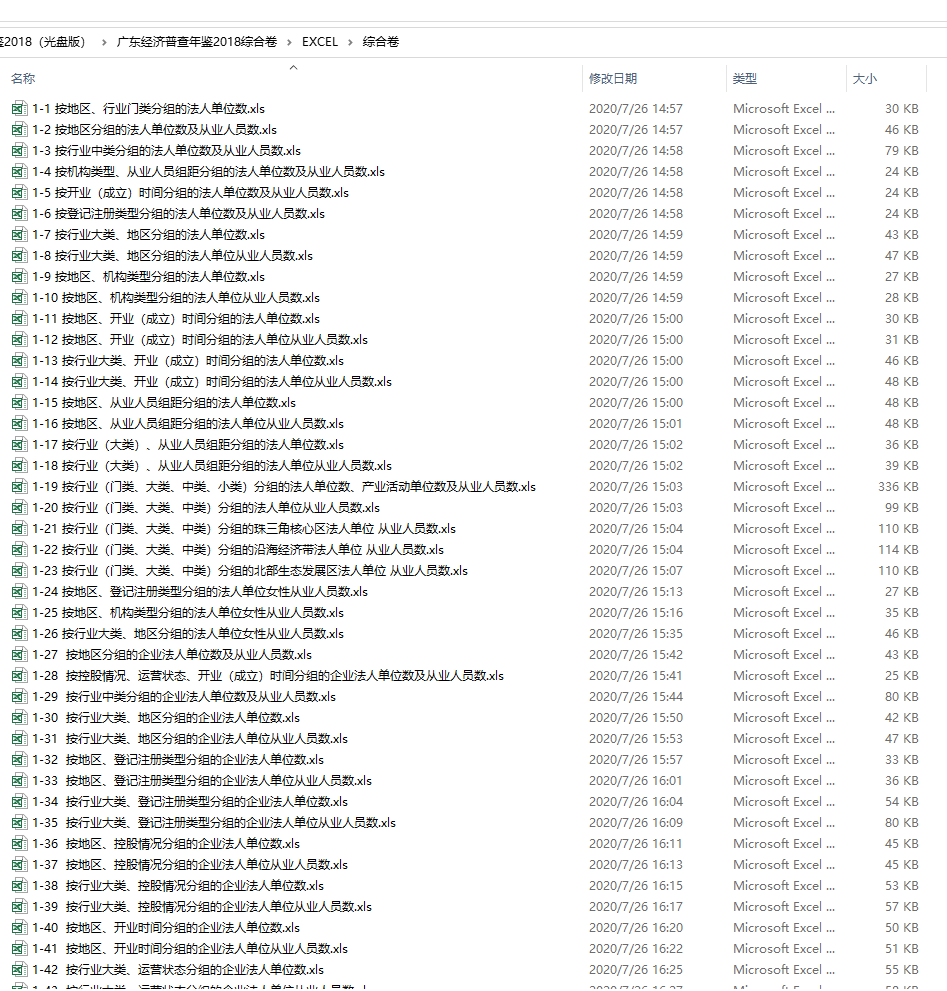Expand chevron after EXCEL breadcrumb
The width and height of the screenshot is (947, 991).
pyautogui.click(x=350, y=42)
